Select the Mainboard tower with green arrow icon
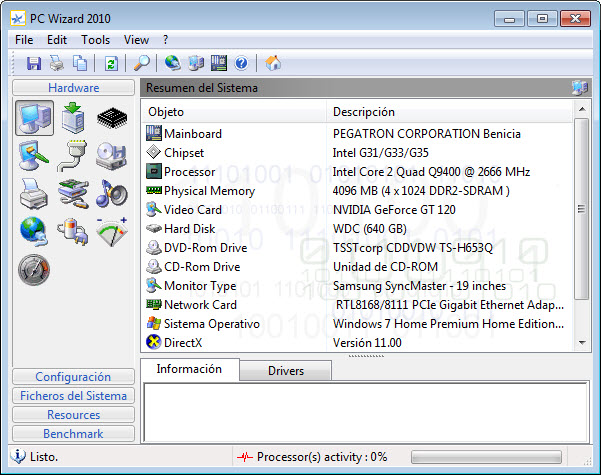Image resolution: width=601 pixels, height=475 pixels. (x=73, y=118)
